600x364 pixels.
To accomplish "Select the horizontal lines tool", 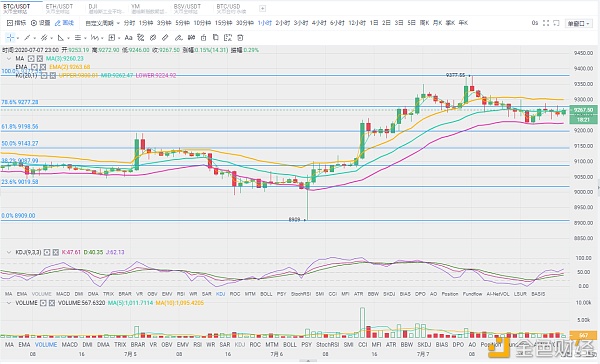I will [78, 38].
